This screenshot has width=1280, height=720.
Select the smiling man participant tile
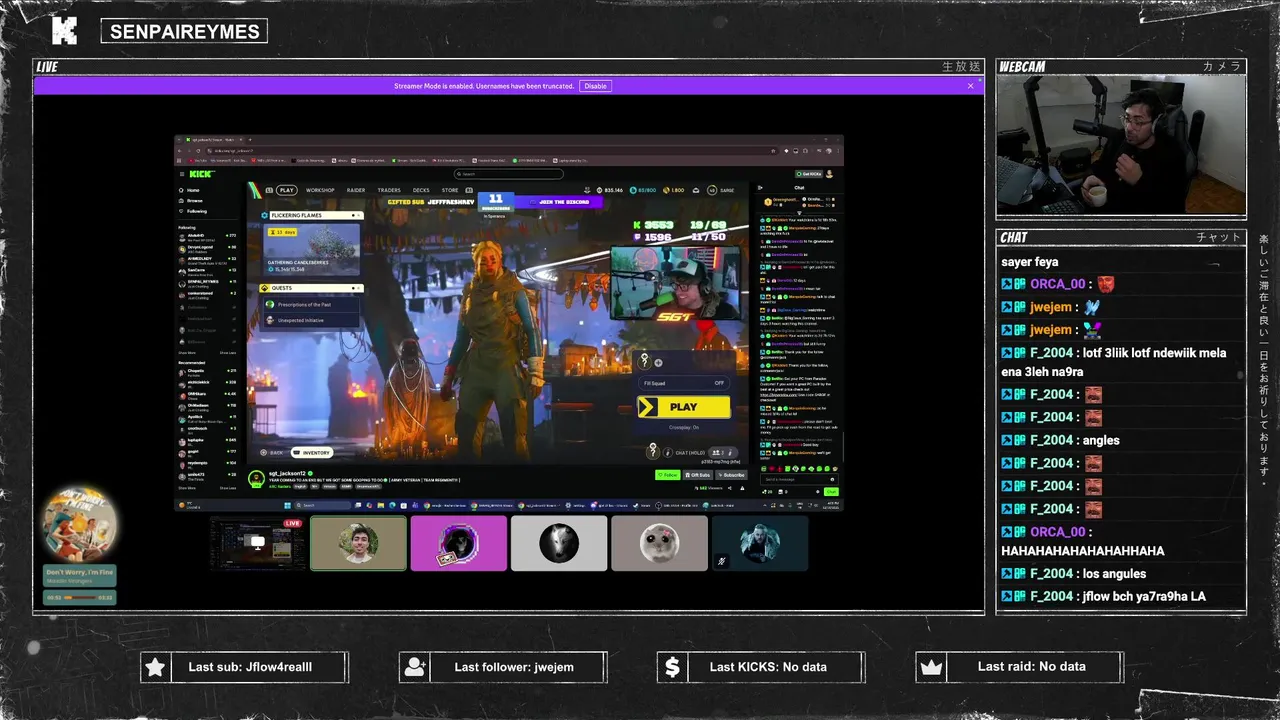pyautogui.click(x=358, y=543)
